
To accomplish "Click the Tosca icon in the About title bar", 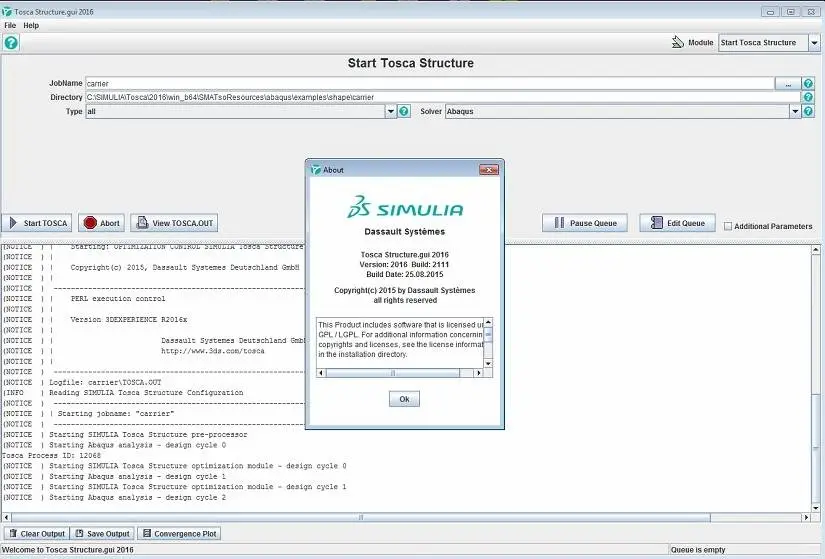I will 316,169.
